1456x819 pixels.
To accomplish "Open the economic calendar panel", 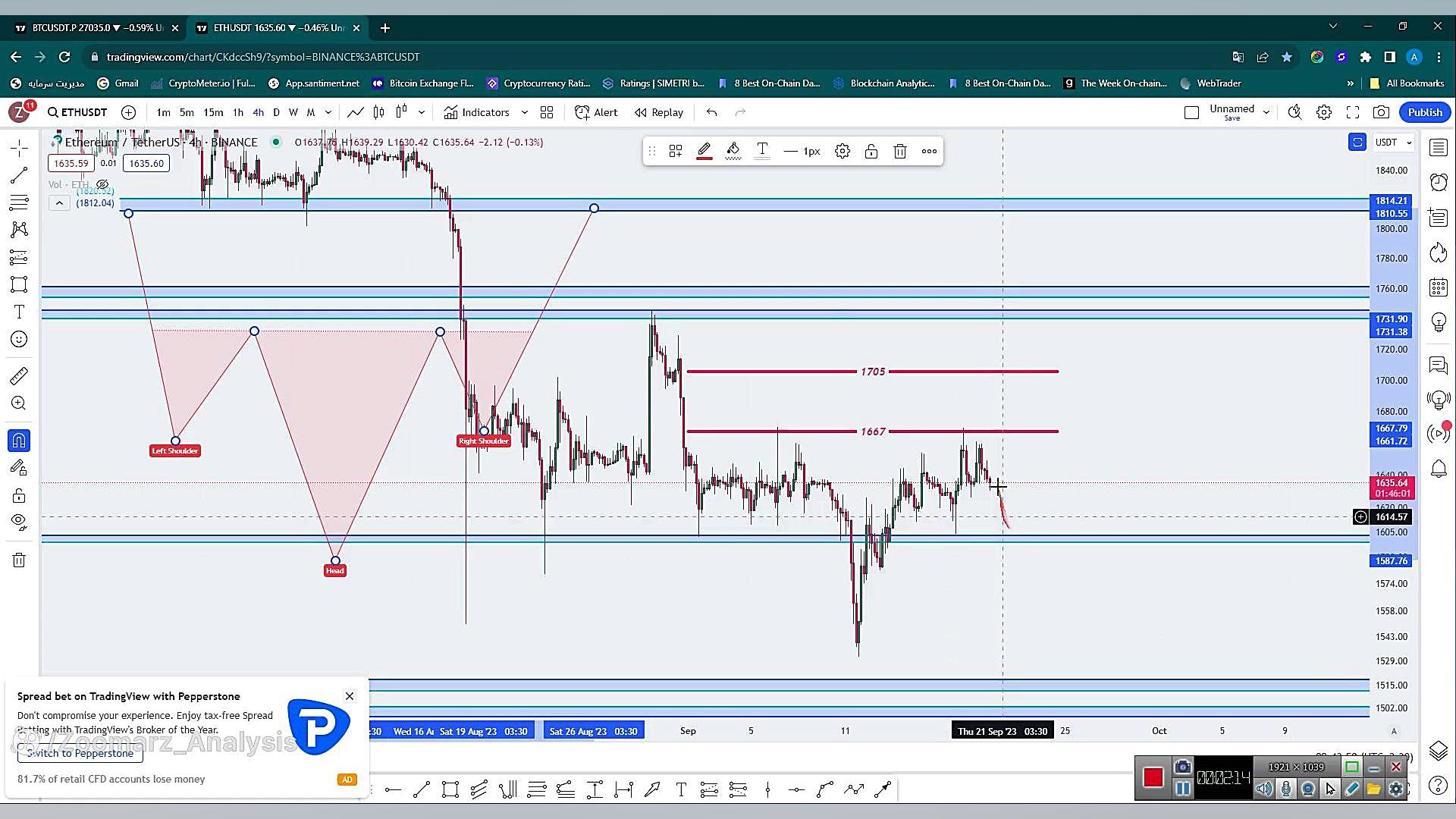I will coord(1439,287).
